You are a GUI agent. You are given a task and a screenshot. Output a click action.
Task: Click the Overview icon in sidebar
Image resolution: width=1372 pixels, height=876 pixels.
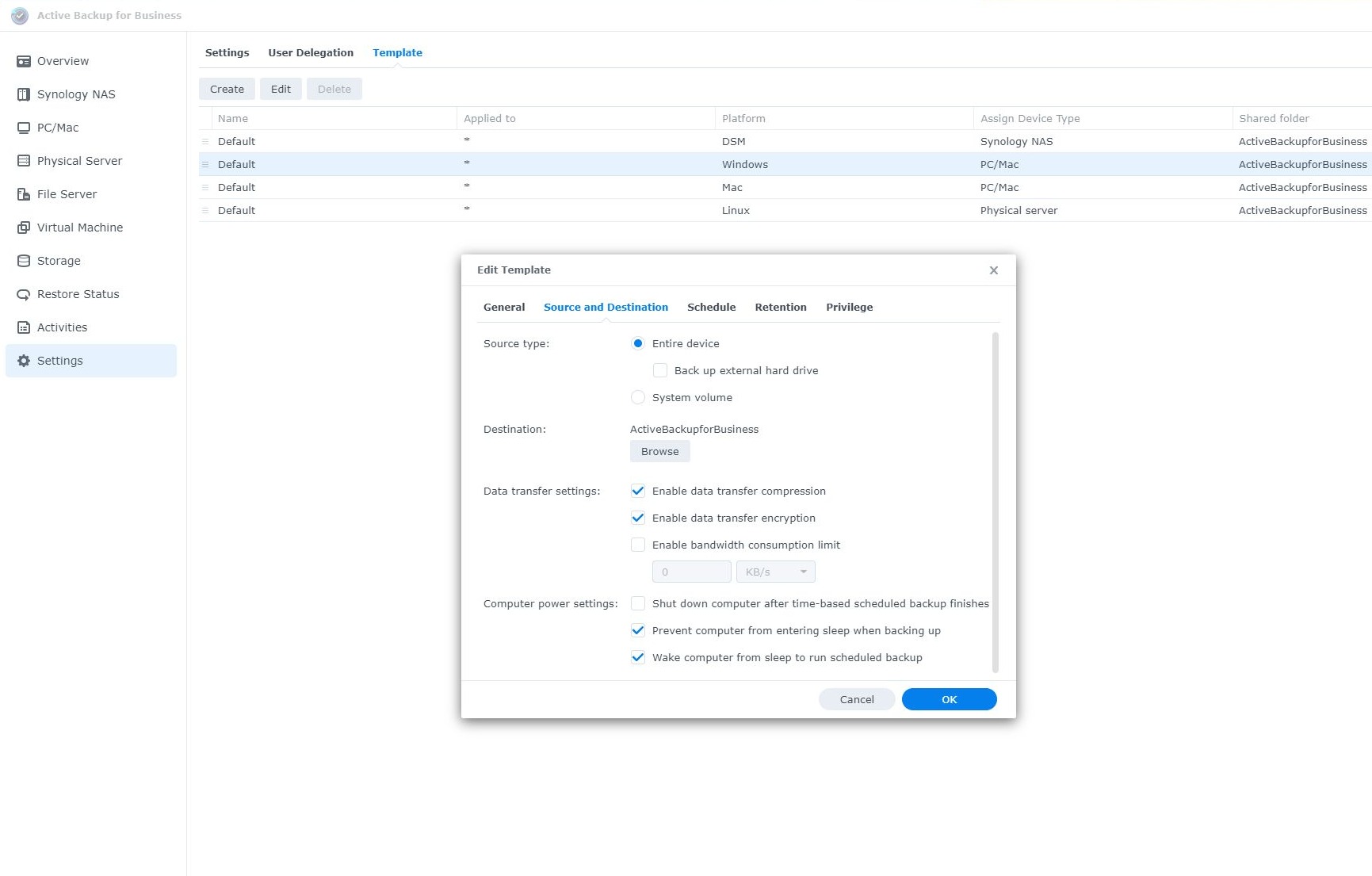pos(24,61)
